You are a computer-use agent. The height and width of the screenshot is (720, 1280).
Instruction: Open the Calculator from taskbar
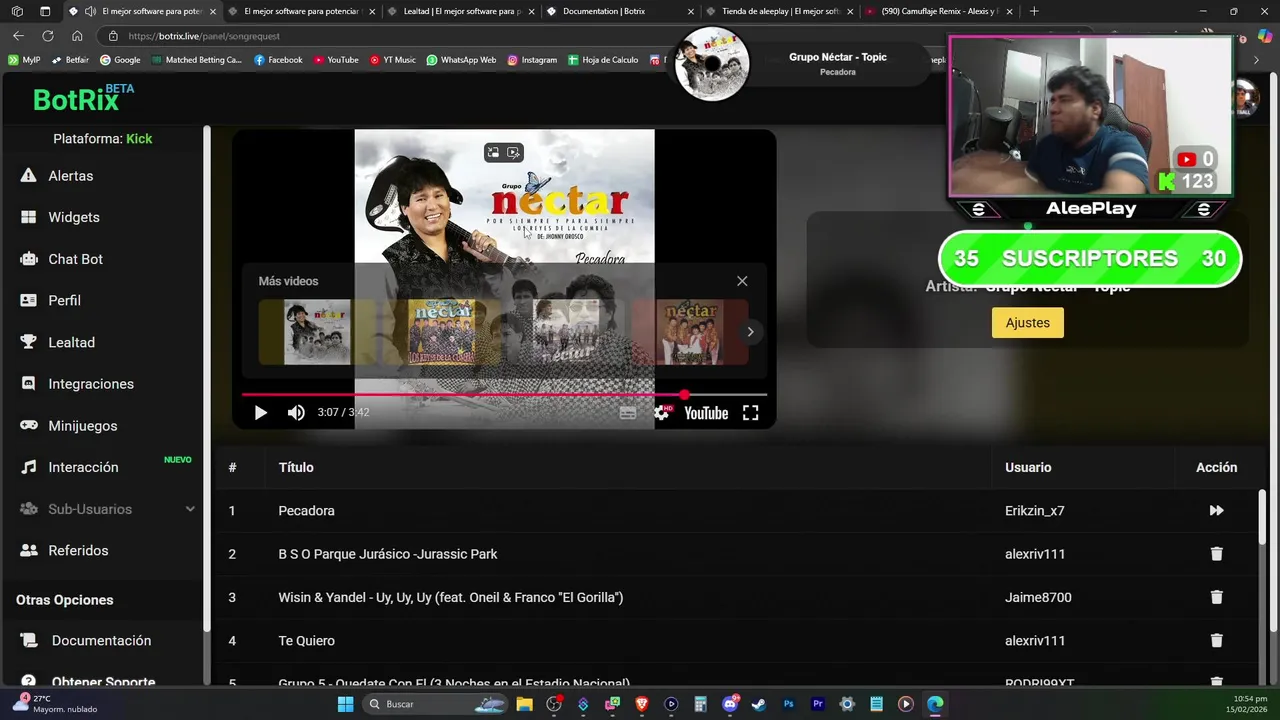[x=700, y=704]
